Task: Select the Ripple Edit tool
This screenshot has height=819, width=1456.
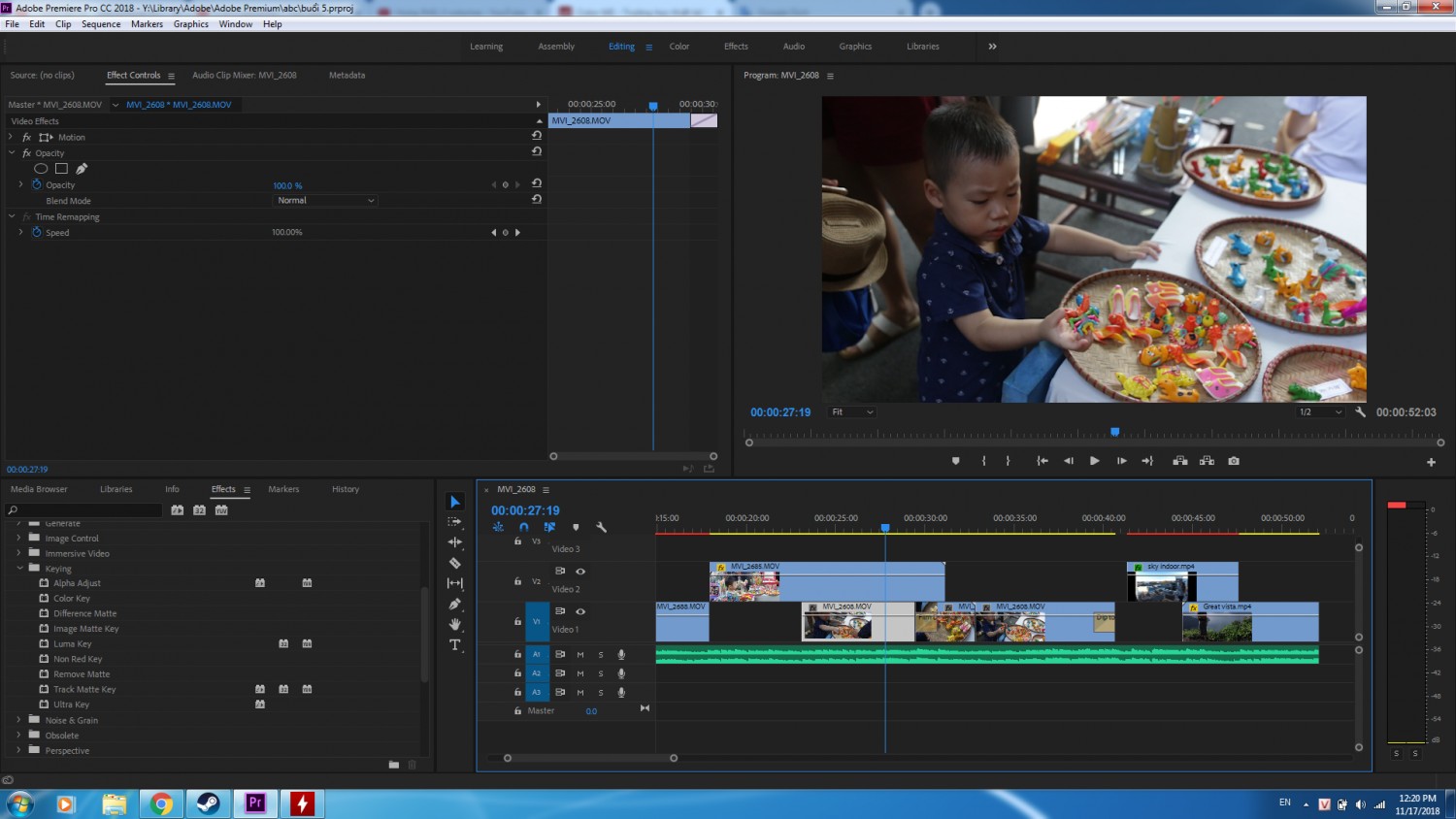Action: (454, 542)
